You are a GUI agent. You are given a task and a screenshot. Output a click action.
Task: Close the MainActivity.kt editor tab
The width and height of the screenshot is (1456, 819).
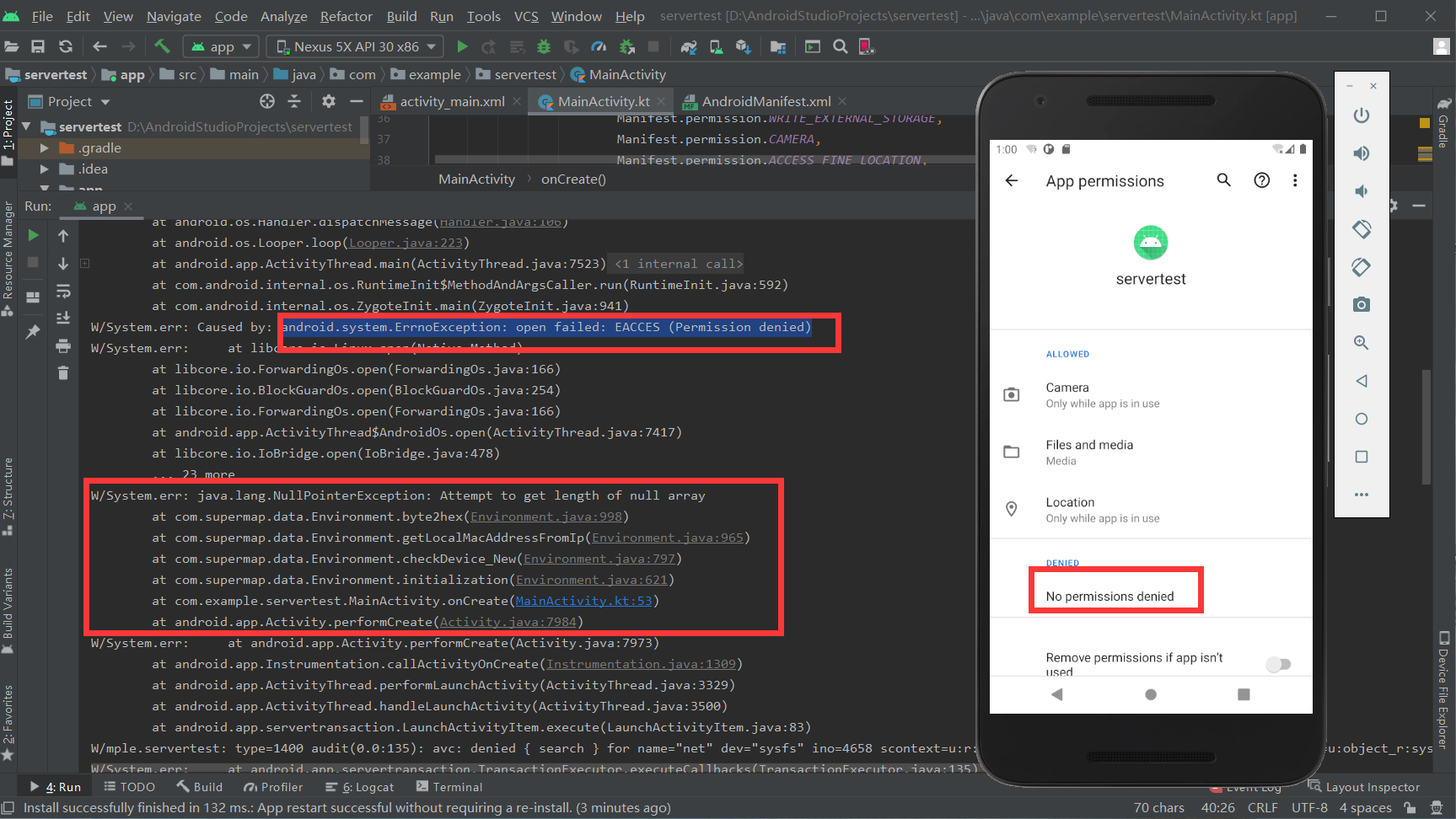pyautogui.click(x=662, y=101)
